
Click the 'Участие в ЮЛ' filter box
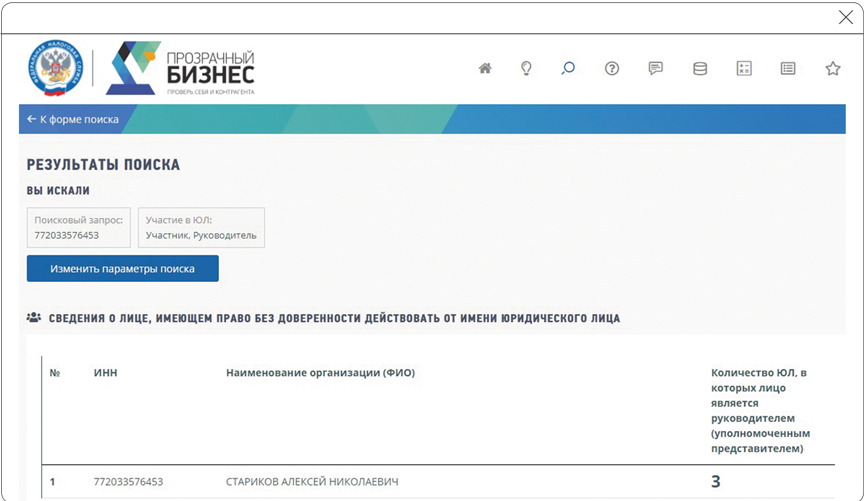click(x=201, y=228)
